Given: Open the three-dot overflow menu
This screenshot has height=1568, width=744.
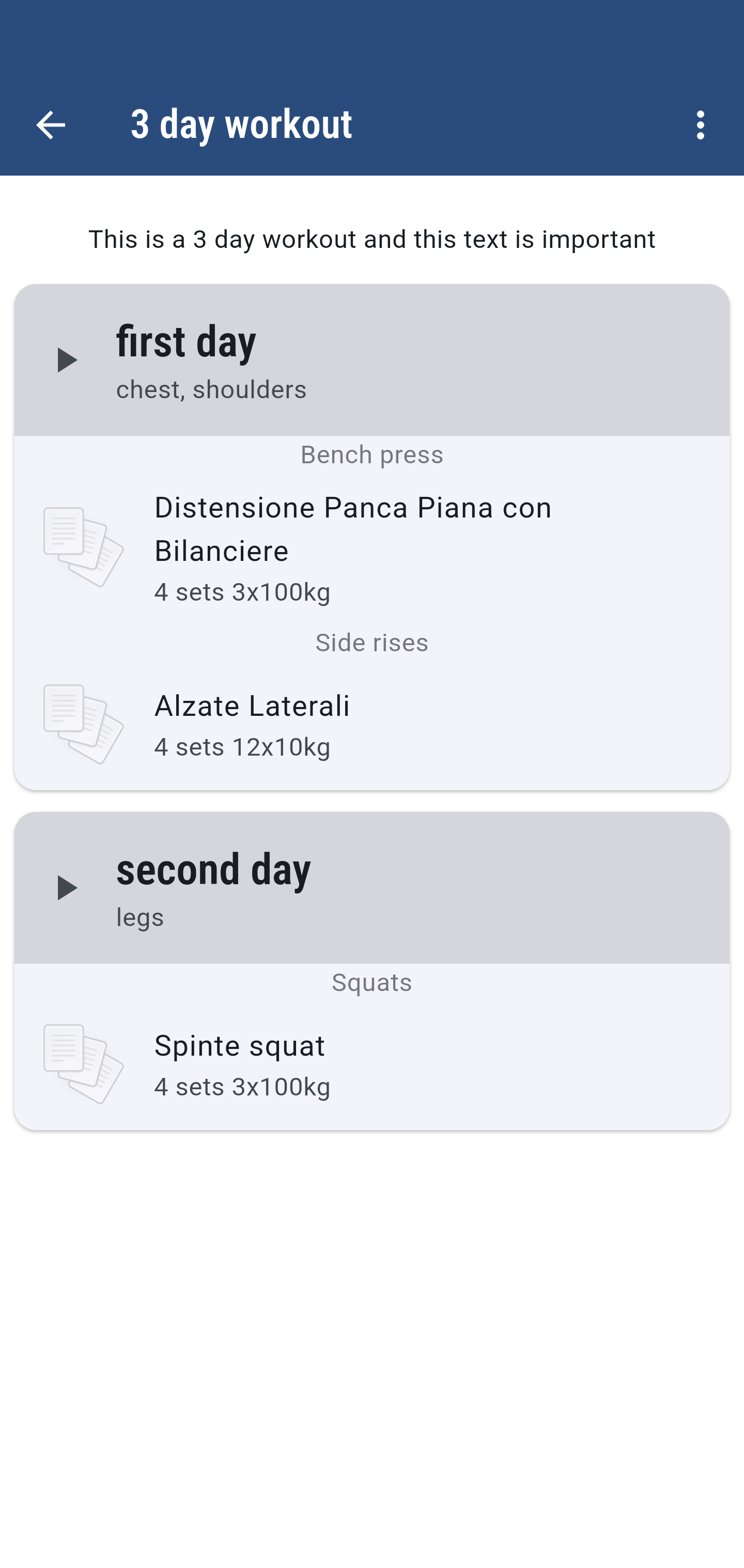Looking at the screenshot, I should click(700, 126).
